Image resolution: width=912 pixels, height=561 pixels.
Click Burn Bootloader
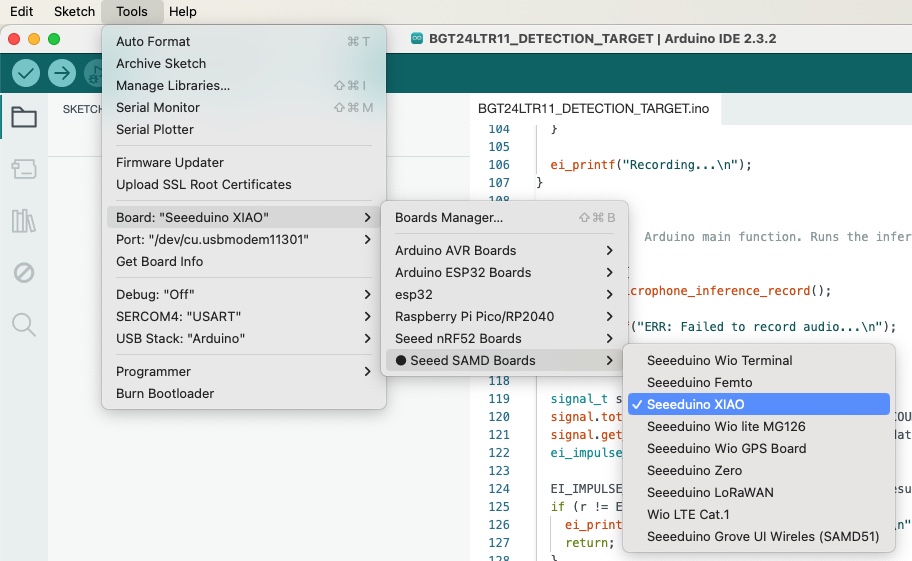pos(244,394)
